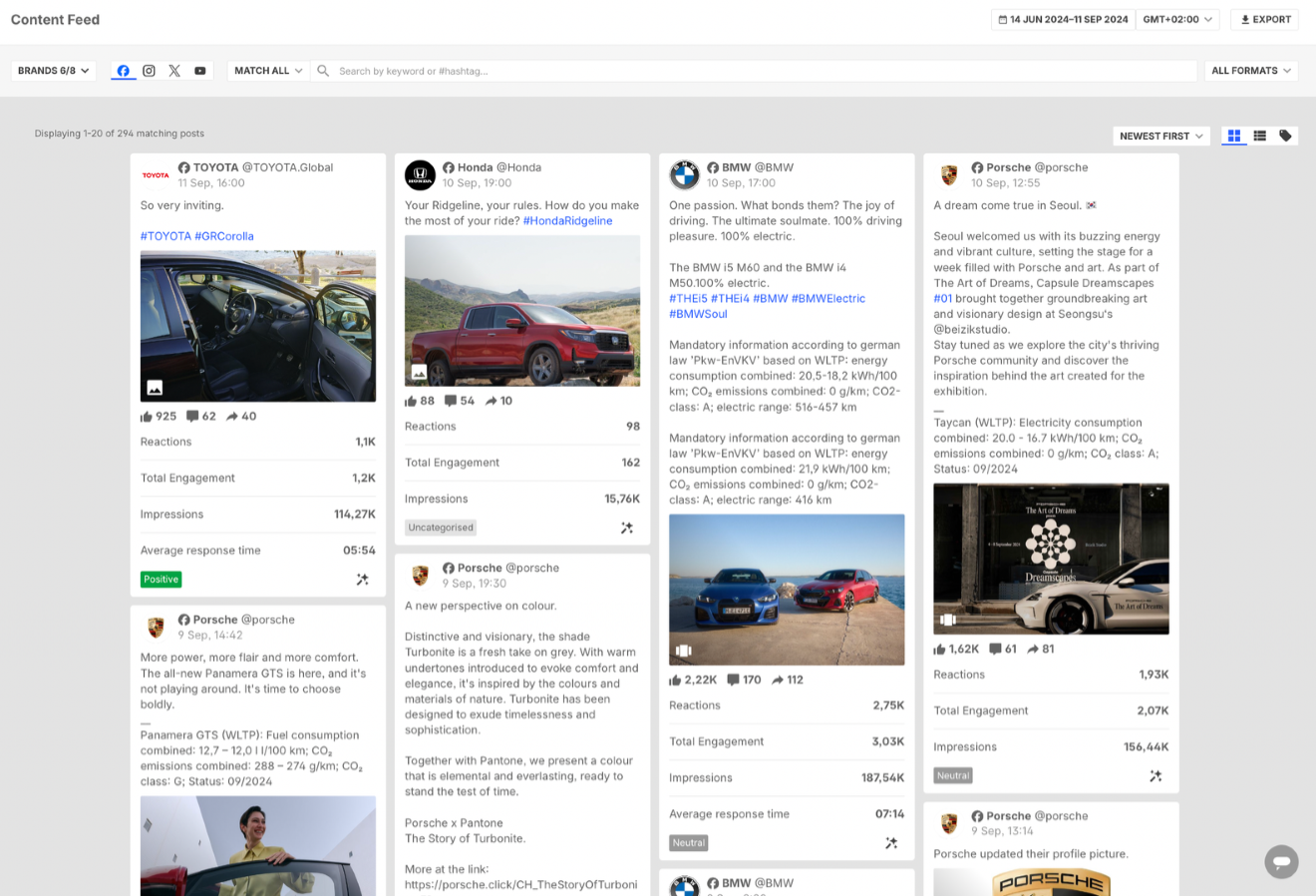Click the Honda brand logo avatar
The image size is (1316, 896).
point(420,175)
